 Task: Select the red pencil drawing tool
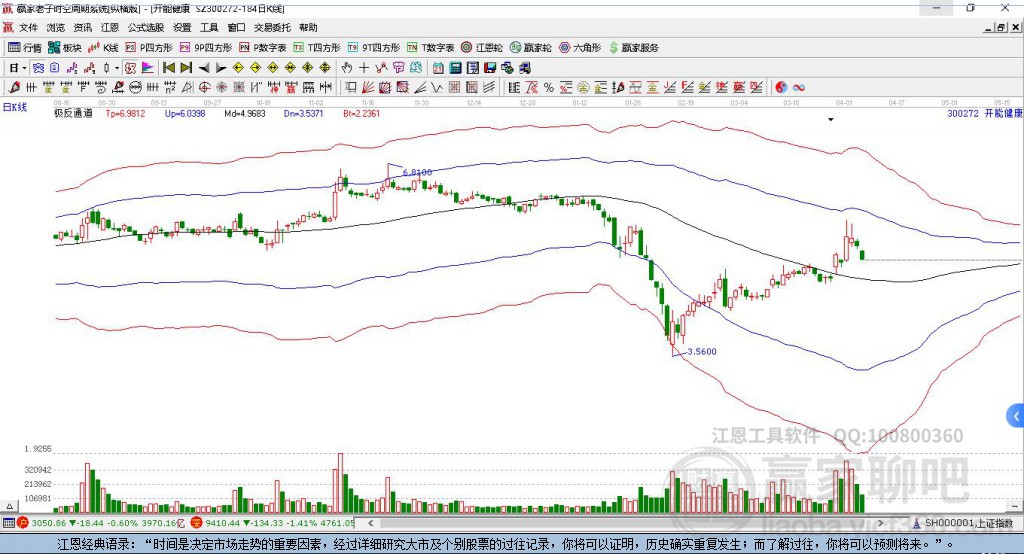[x=14, y=88]
